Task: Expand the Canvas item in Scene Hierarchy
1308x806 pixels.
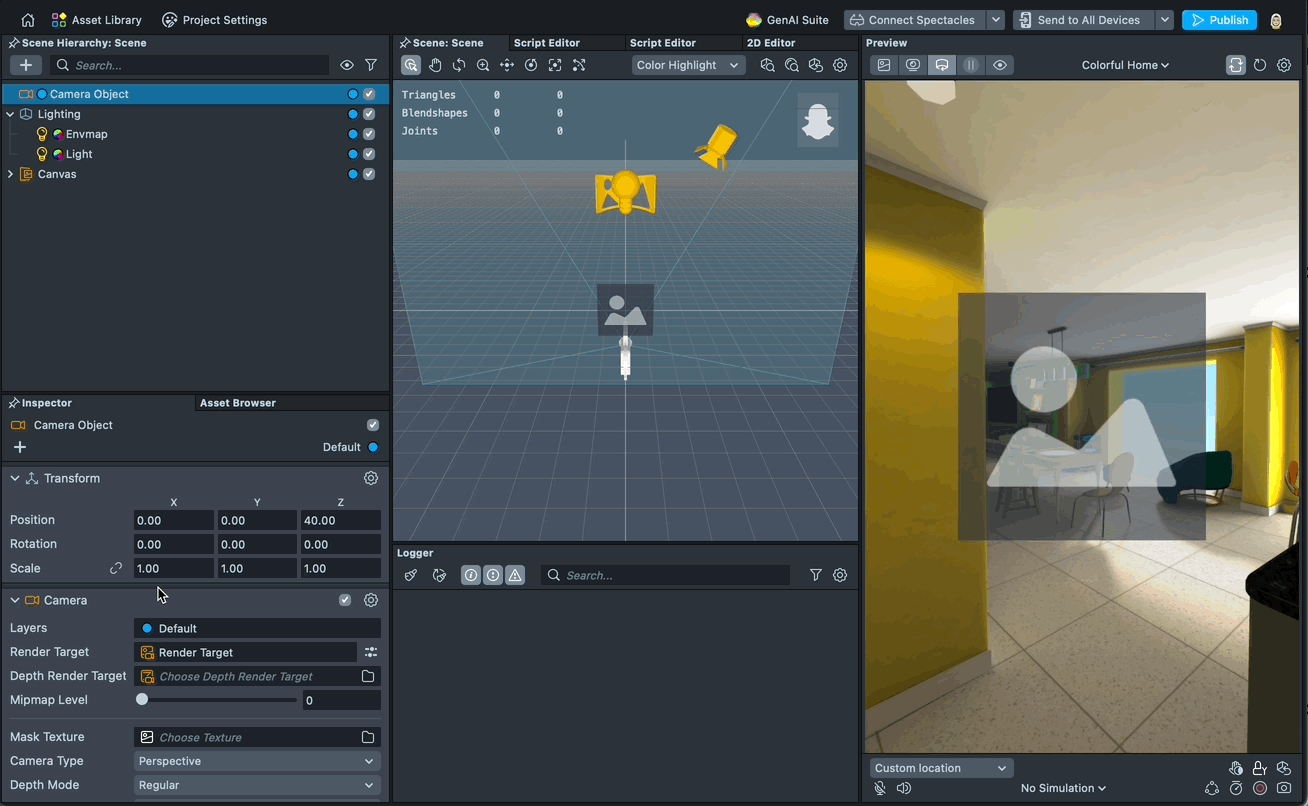Action: 10,174
